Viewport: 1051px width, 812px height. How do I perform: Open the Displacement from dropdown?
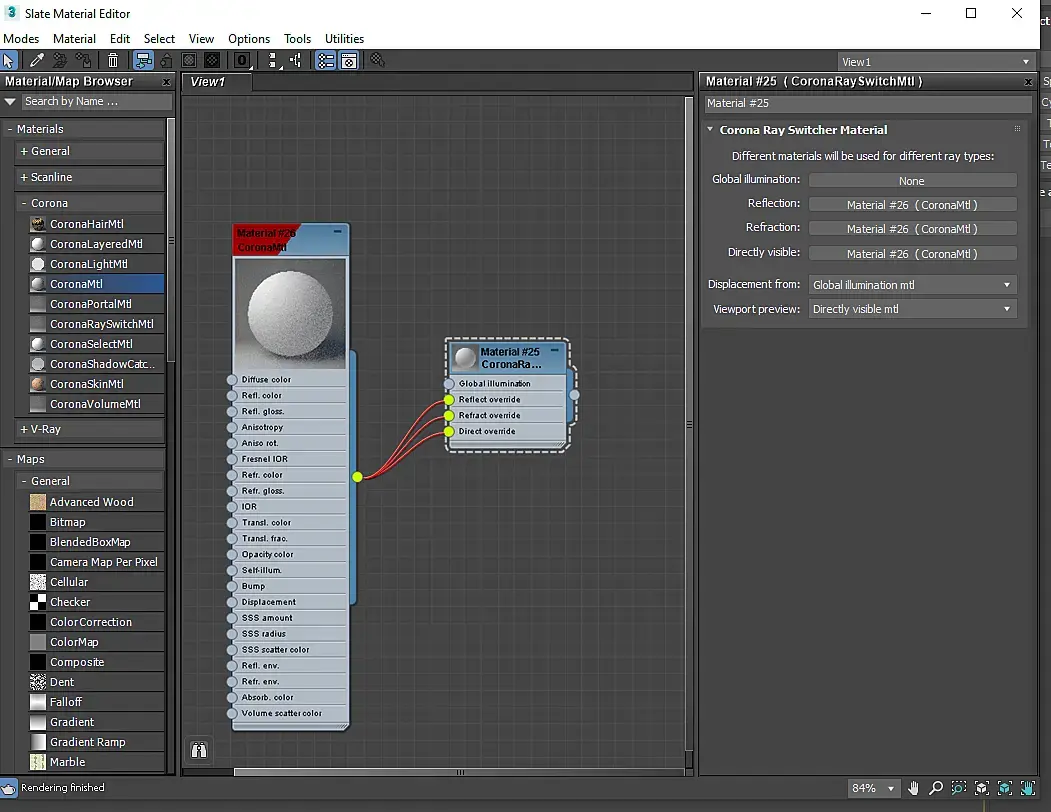[912, 285]
